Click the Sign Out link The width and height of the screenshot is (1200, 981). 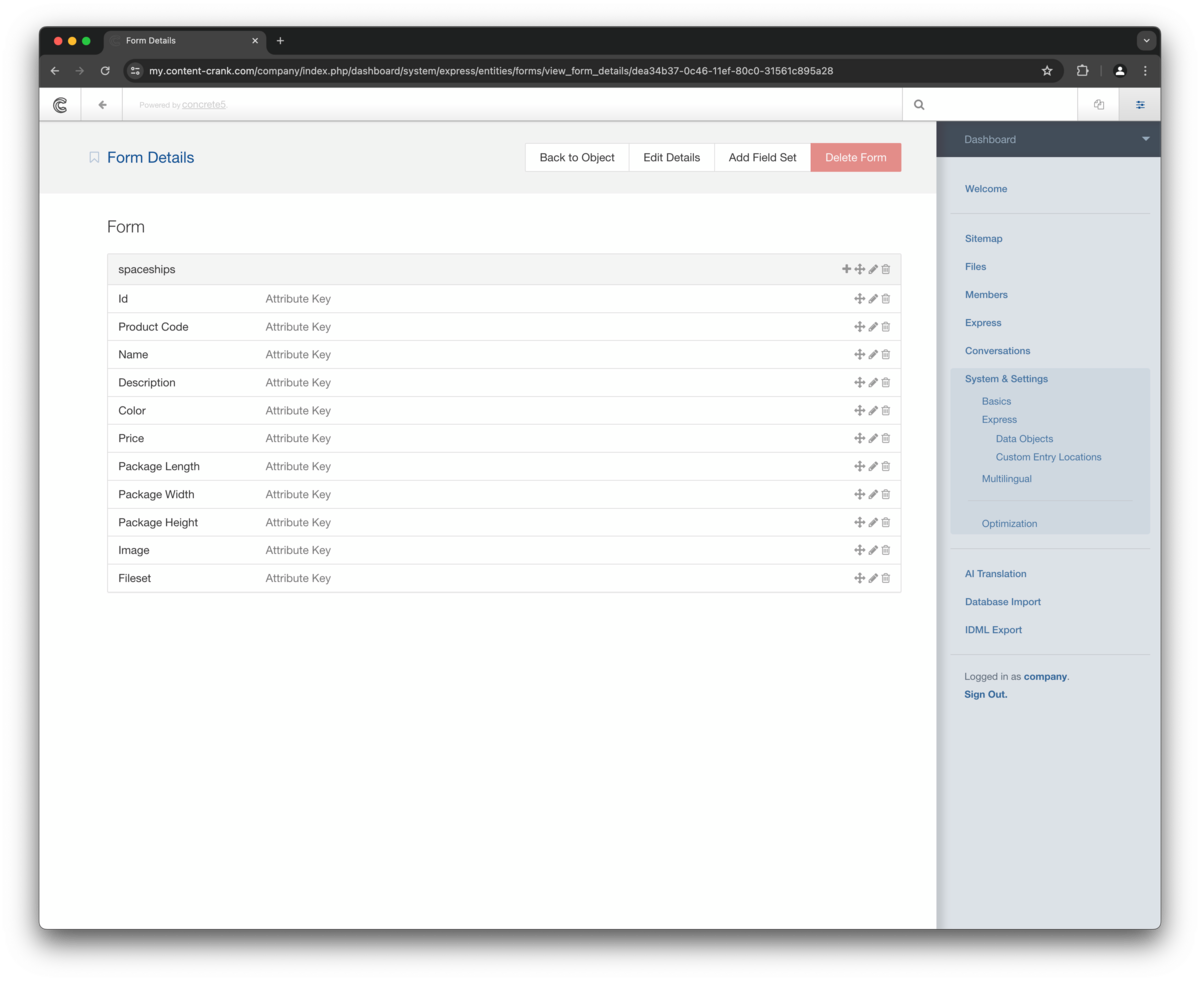(x=986, y=694)
